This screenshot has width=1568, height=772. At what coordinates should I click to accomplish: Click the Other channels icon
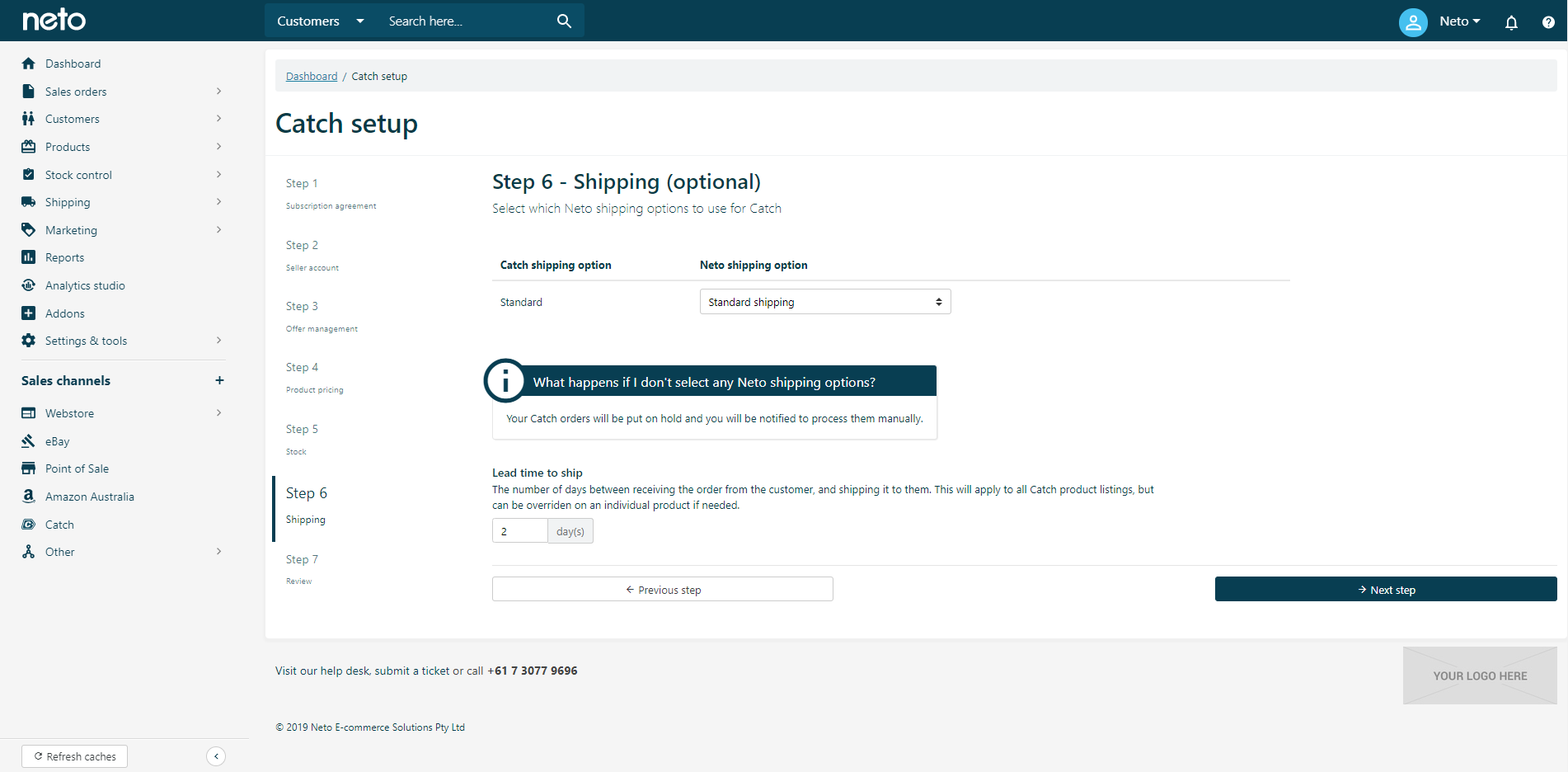click(x=29, y=552)
